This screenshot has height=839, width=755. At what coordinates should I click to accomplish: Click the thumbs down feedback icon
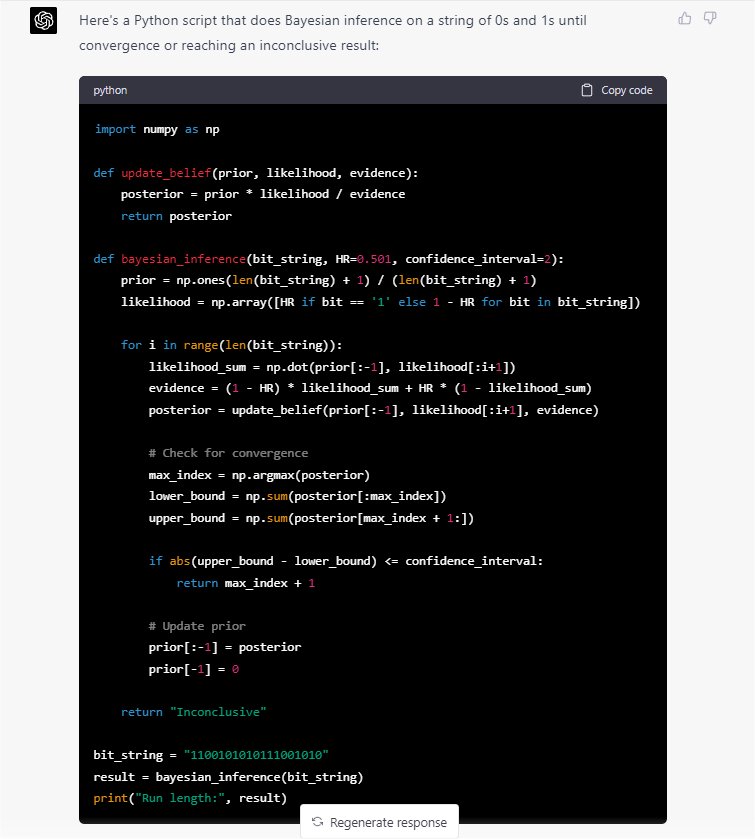pyautogui.click(x=710, y=19)
